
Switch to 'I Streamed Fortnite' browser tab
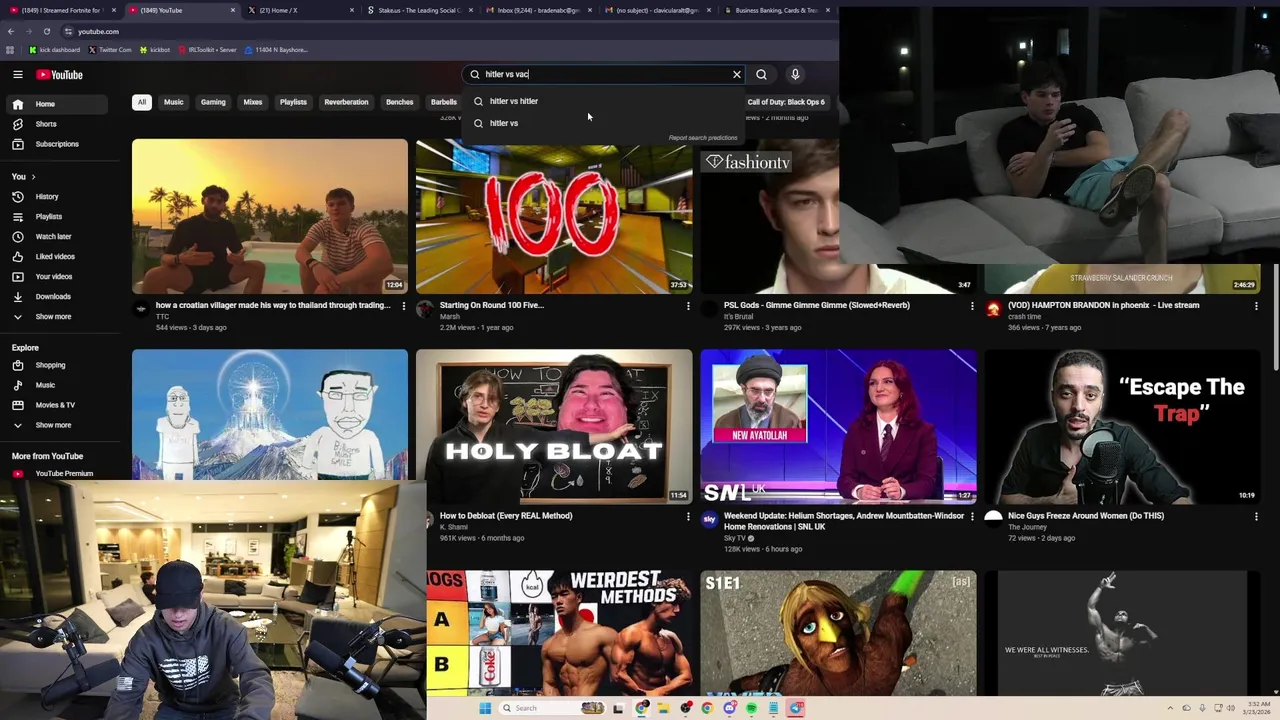[x=63, y=10]
